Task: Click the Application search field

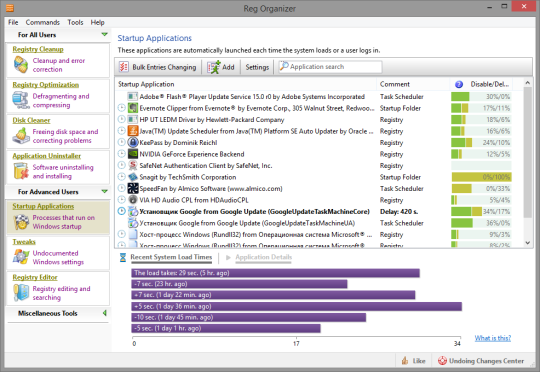Action: 330,67
